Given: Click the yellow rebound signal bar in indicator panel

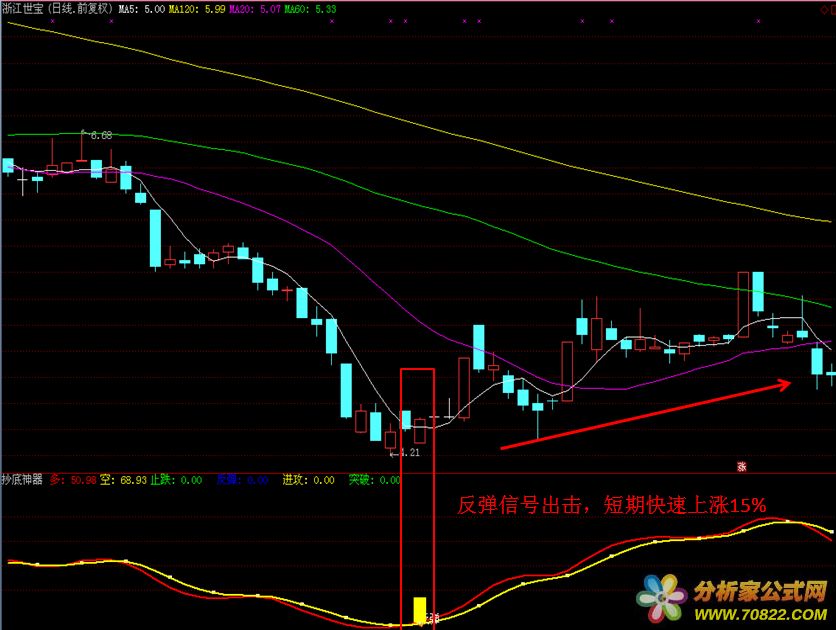Looking at the screenshot, I should (x=420, y=610).
